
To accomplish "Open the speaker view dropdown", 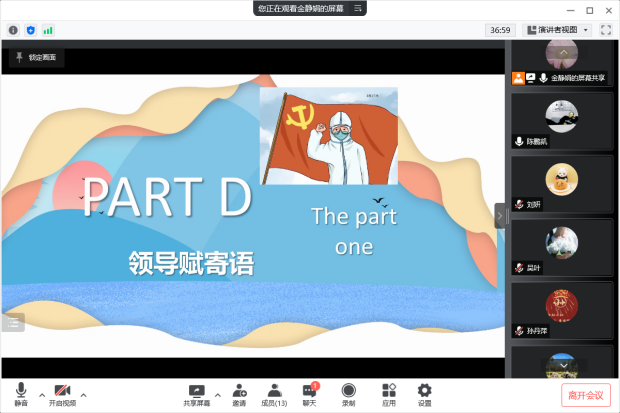I will tap(557, 30).
